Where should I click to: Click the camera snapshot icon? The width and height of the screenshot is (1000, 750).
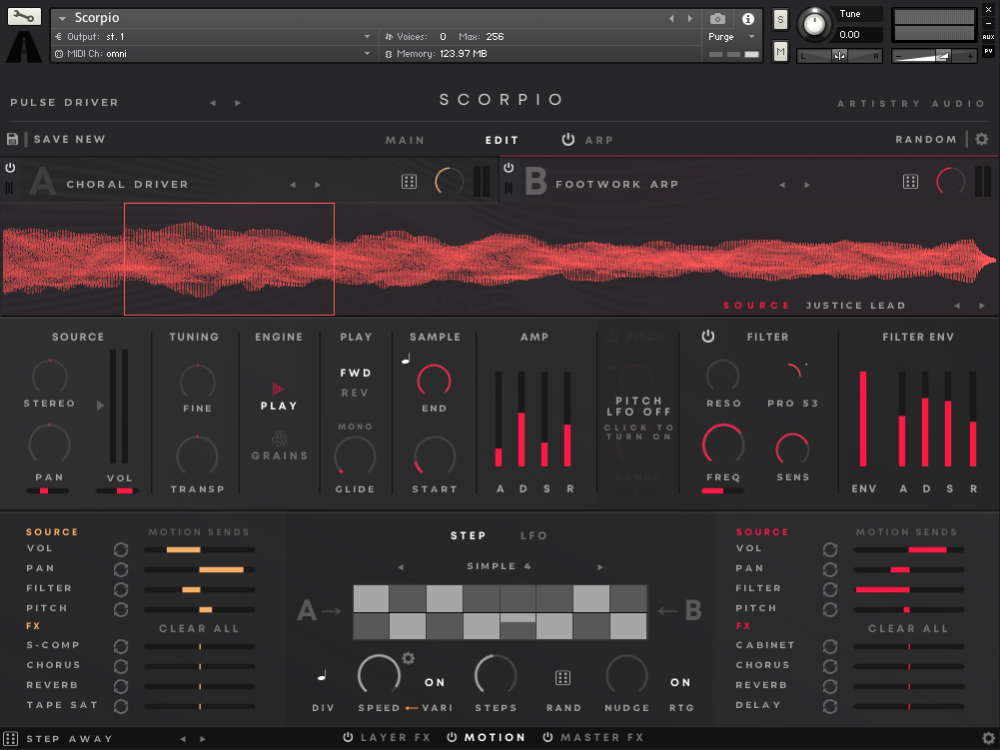(x=717, y=18)
